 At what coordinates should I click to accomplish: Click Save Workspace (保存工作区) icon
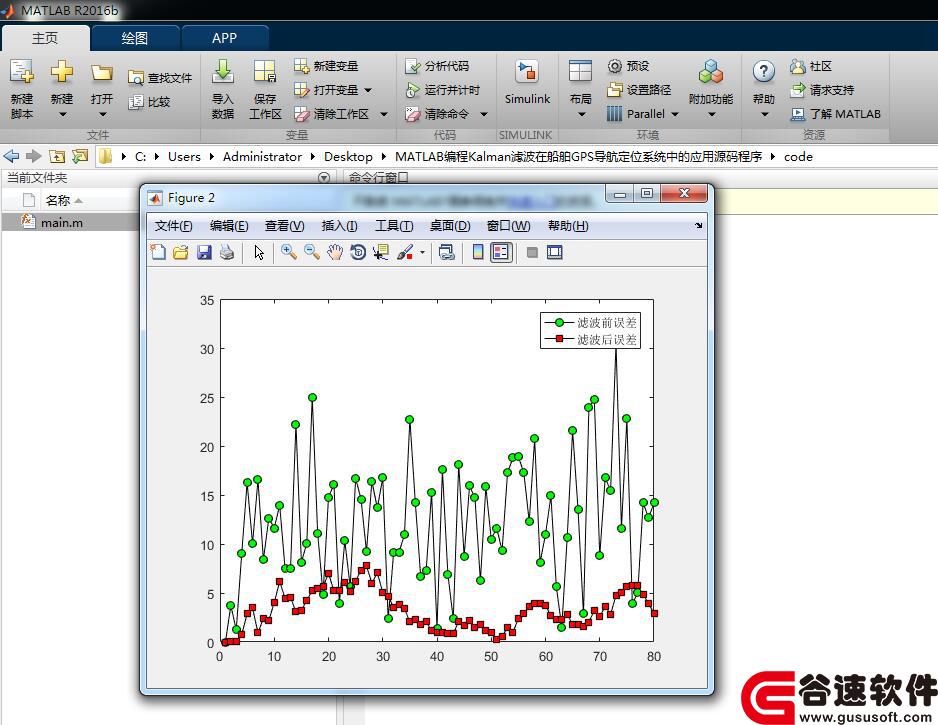[264, 72]
